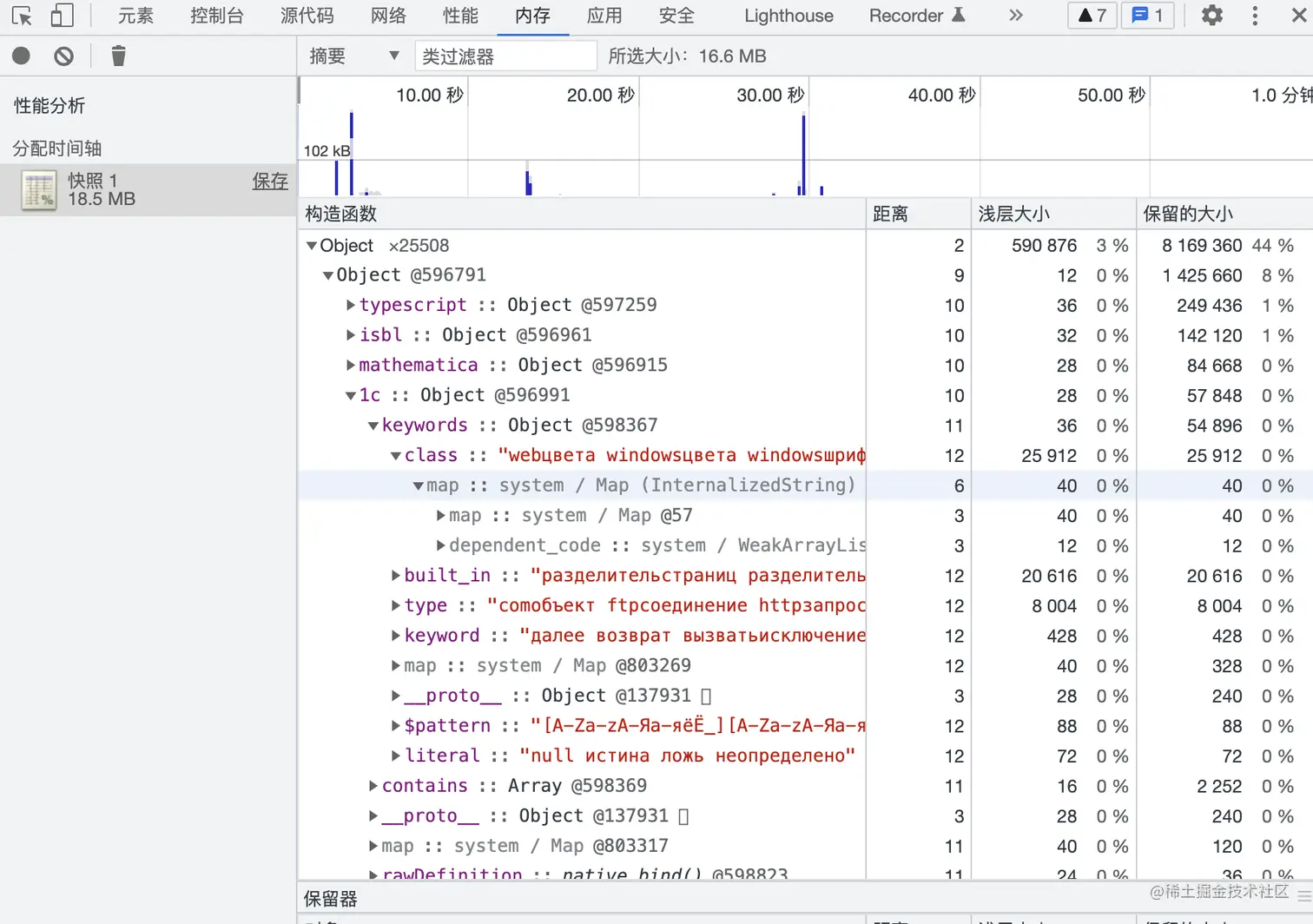Open the messages badge showing 1
Viewport: 1313px width, 924px height.
pos(1148,16)
